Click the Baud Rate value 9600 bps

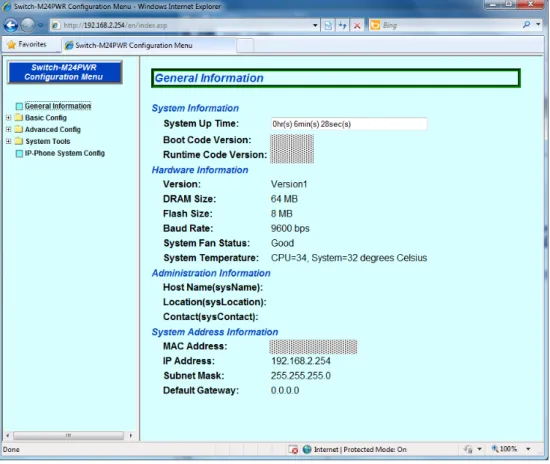coord(290,228)
